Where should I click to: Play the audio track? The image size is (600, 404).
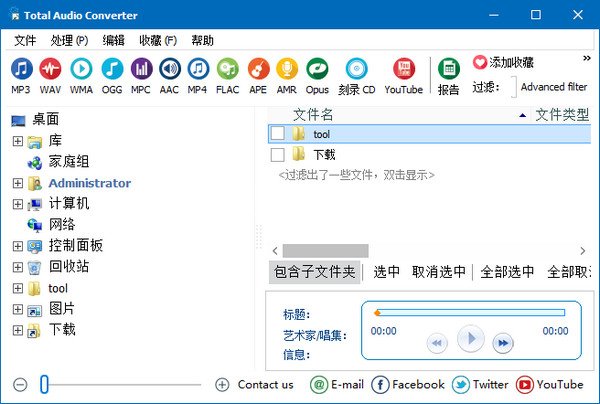(471, 339)
